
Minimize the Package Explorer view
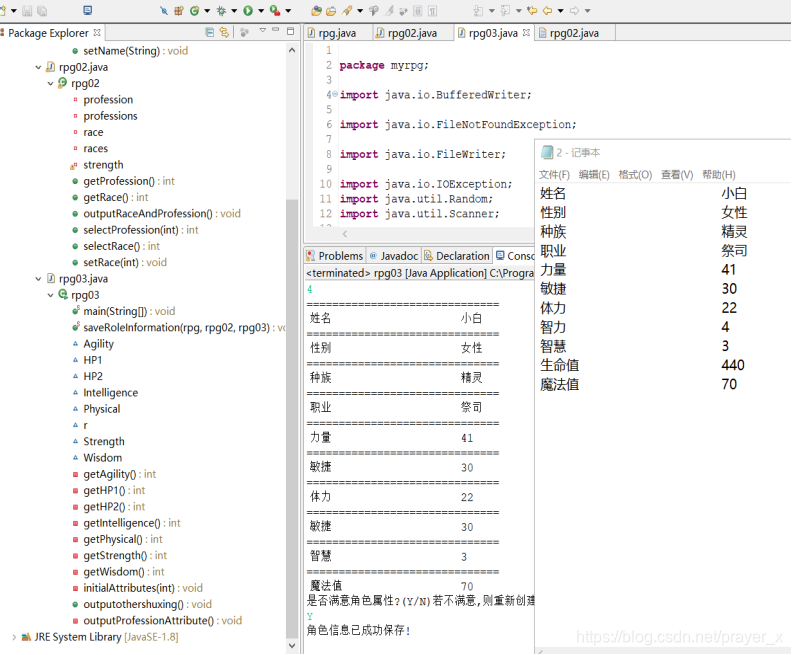coord(276,30)
